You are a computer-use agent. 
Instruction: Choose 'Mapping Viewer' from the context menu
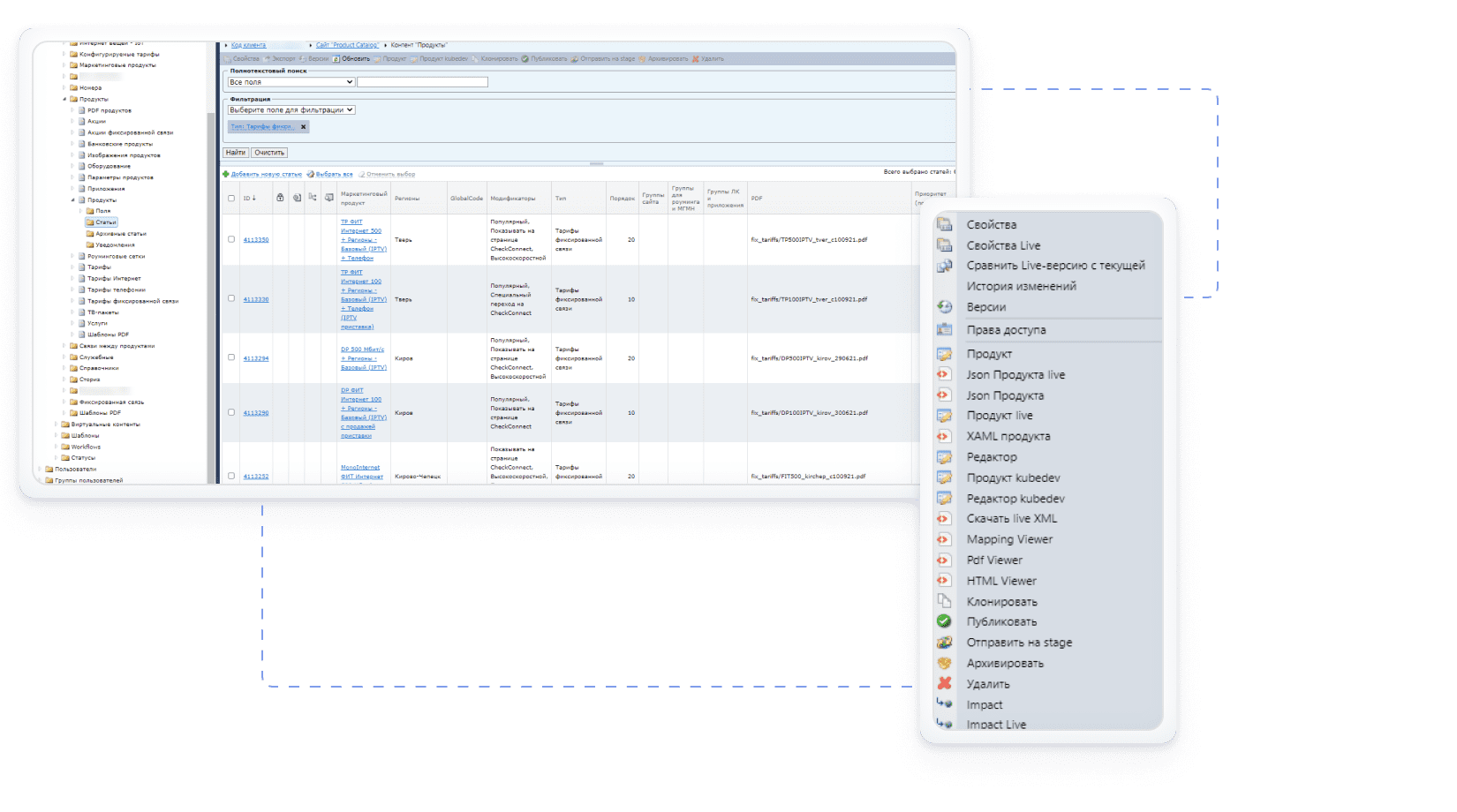click(1009, 539)
